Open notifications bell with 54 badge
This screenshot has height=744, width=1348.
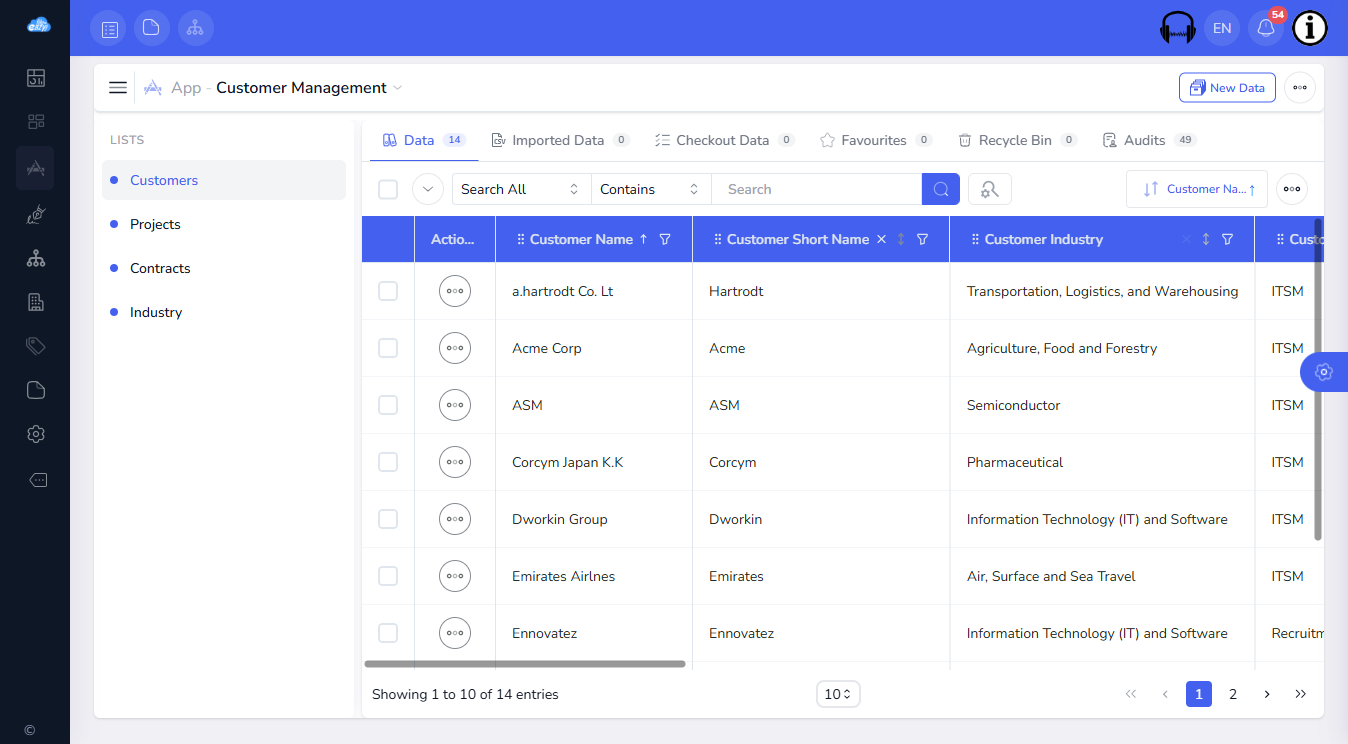point(1266,28)
